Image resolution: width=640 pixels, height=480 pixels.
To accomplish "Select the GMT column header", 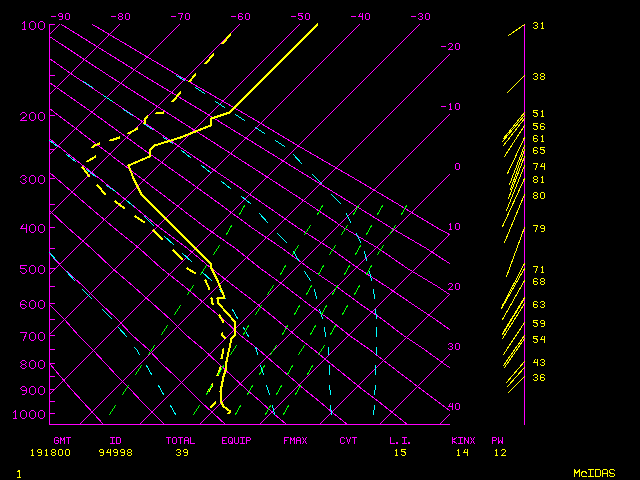I will pos(62,440).
